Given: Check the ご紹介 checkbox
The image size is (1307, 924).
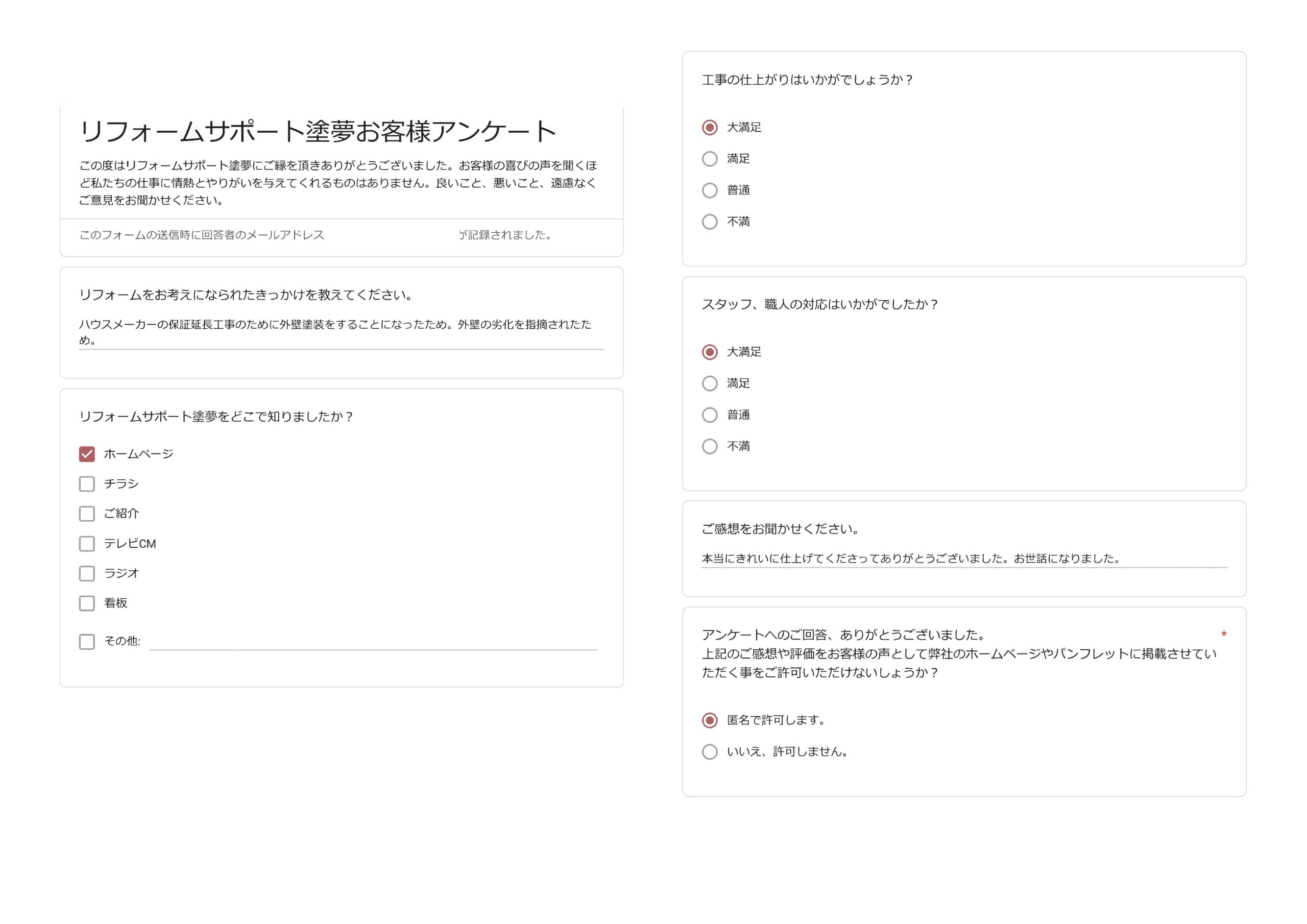Looking at the screenshot, I should [x=86, y=514].
